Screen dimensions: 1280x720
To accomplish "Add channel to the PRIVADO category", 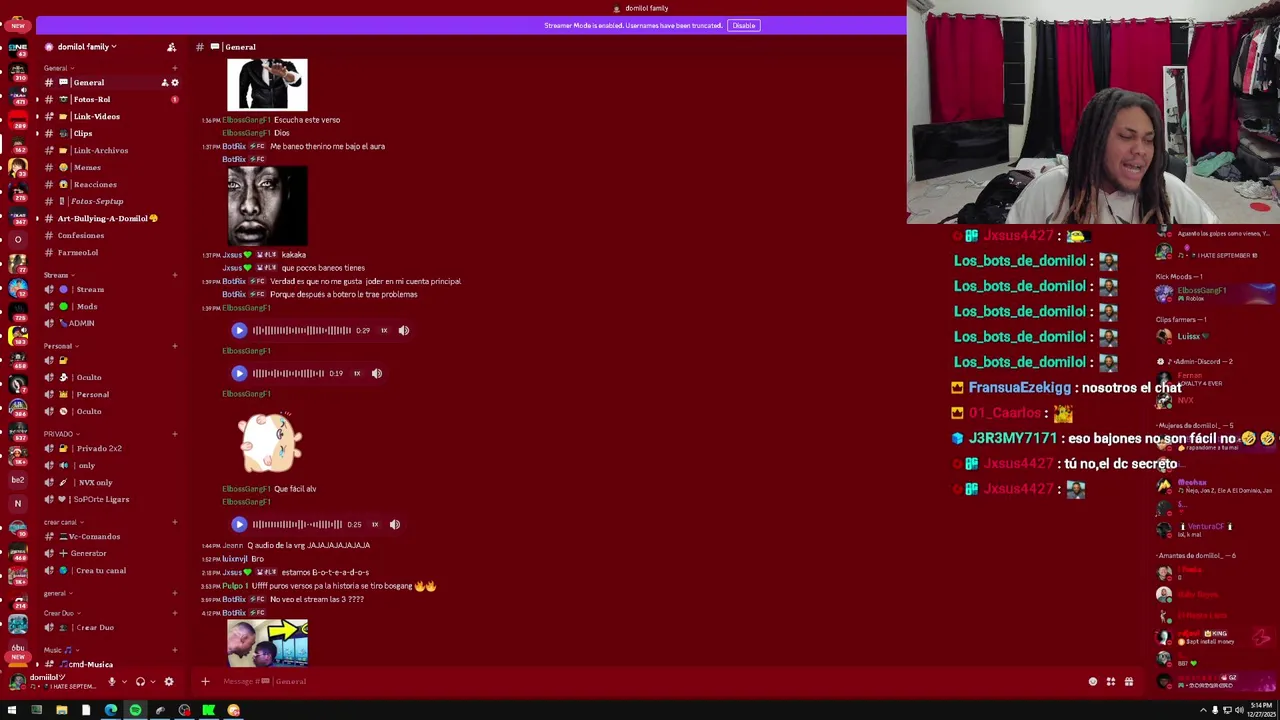I will (175, 434).
